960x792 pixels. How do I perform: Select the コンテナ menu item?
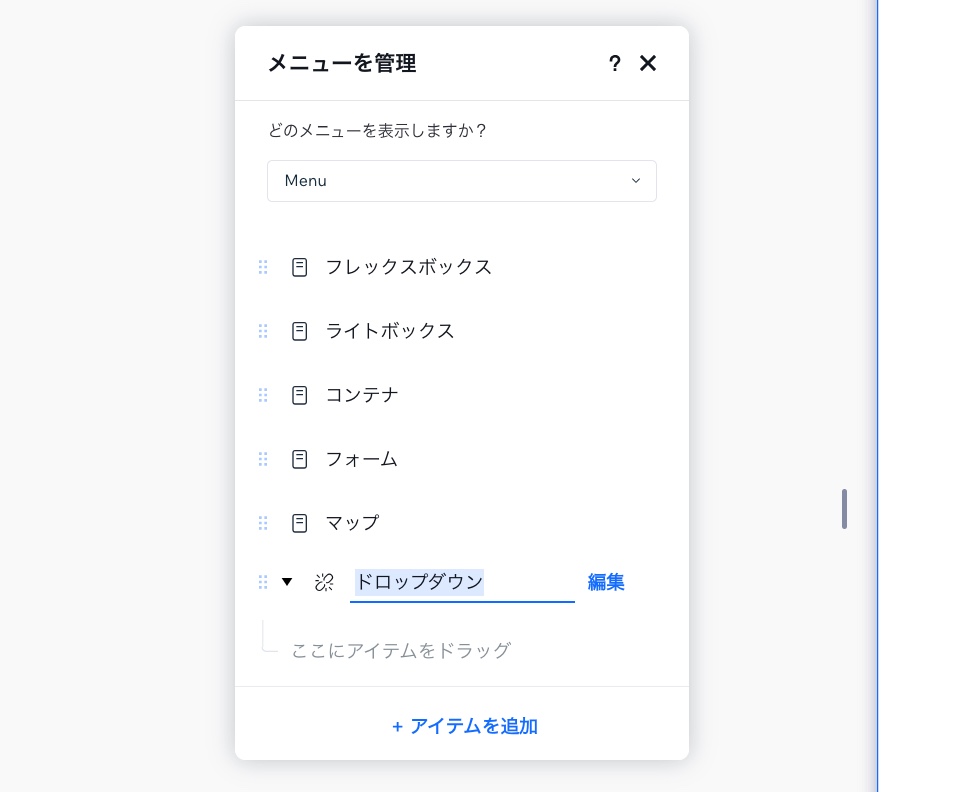coord(361,395)
